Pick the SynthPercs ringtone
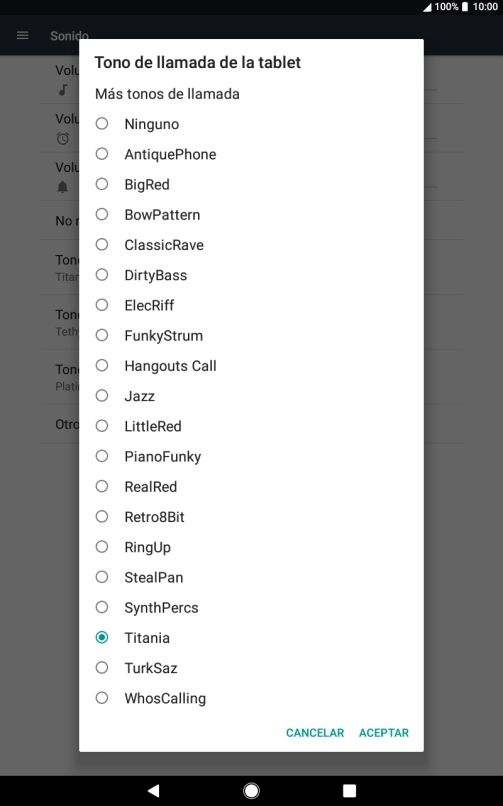503x806 pixels. 251,607
